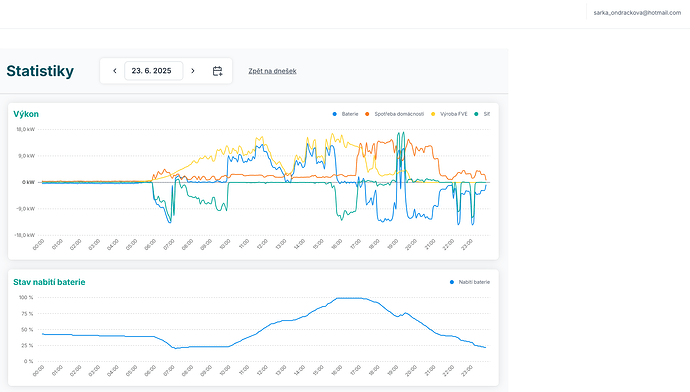Click the Stav nabití baterie chart title
The width and height of the screenshot is (690, 392).
point(49,282)
